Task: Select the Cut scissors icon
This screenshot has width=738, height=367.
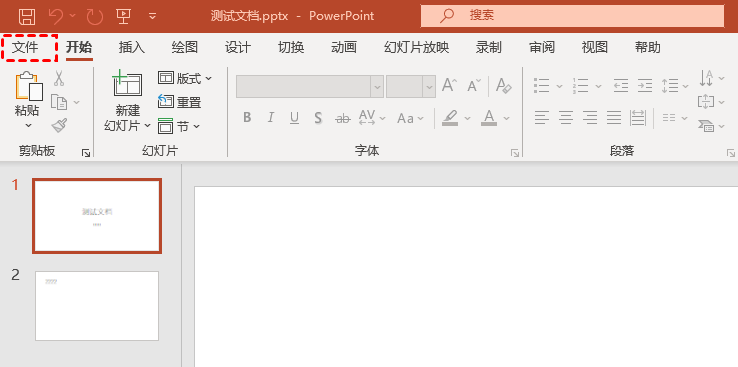Action: point(58,78)
